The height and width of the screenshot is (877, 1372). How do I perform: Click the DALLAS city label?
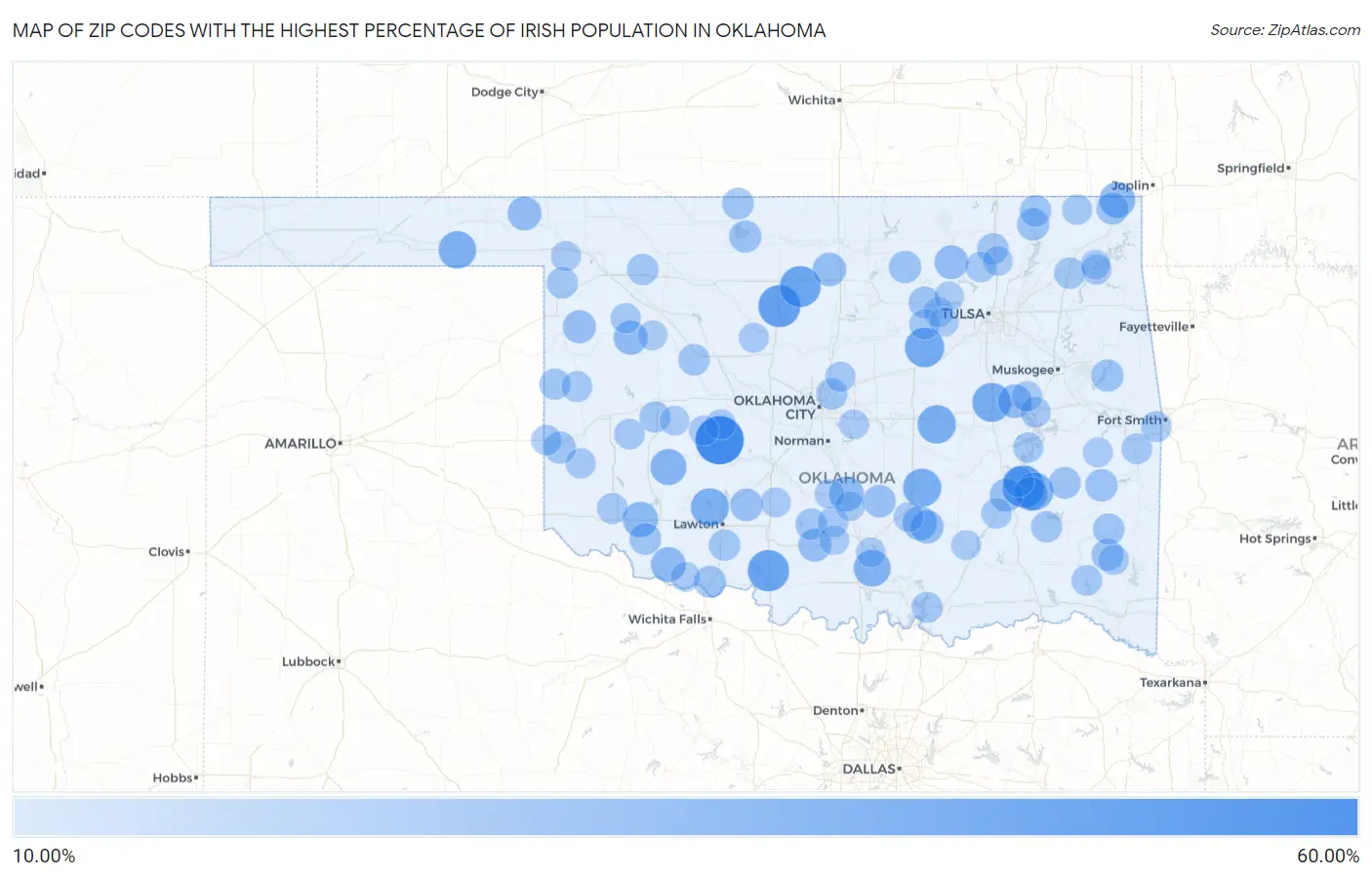(x=869, y=769)
